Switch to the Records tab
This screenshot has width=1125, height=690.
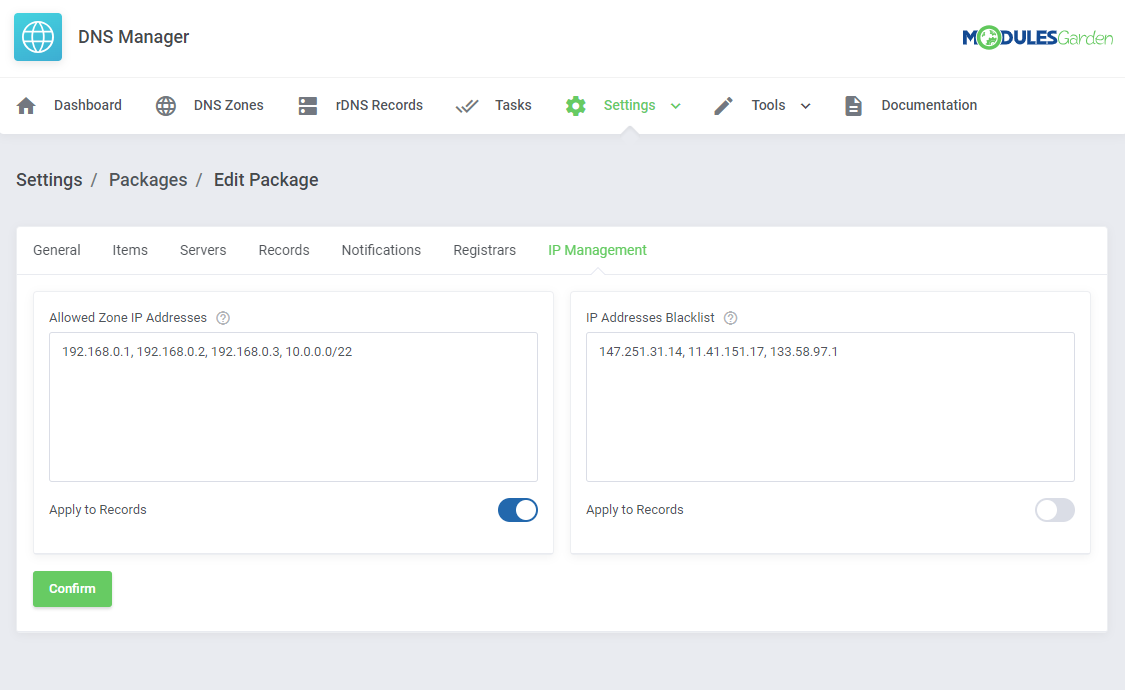[x=284, y=250]
